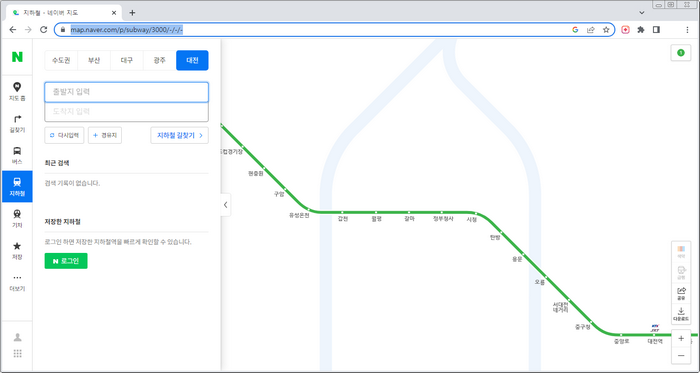Click 경유지 add waypoint button
The height and width of the screenshot is (373, 700).
tap(105, 135)
